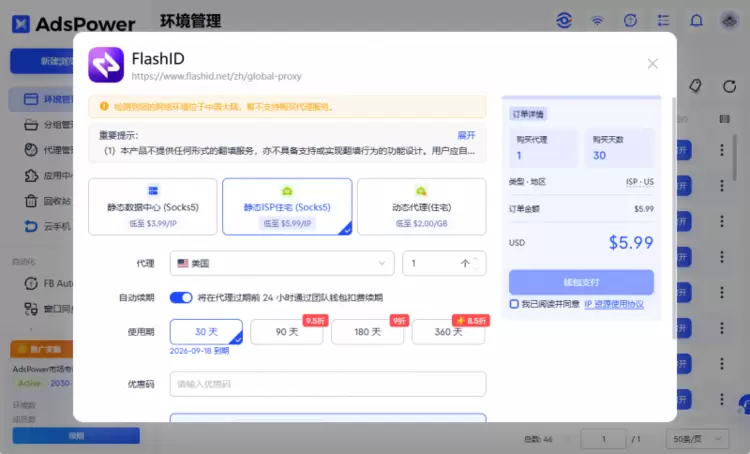Open 回收站 in the sidebar

pos(48,201)
